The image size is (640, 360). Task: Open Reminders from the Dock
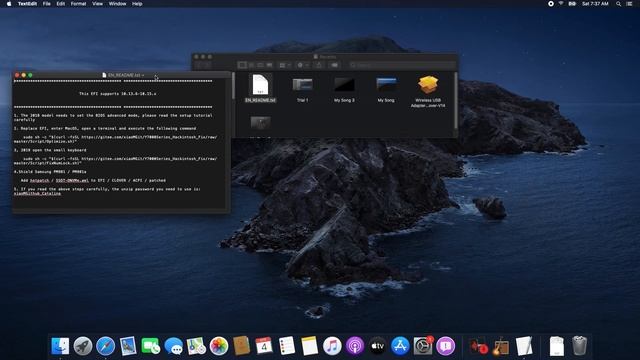tap(287, 346)
